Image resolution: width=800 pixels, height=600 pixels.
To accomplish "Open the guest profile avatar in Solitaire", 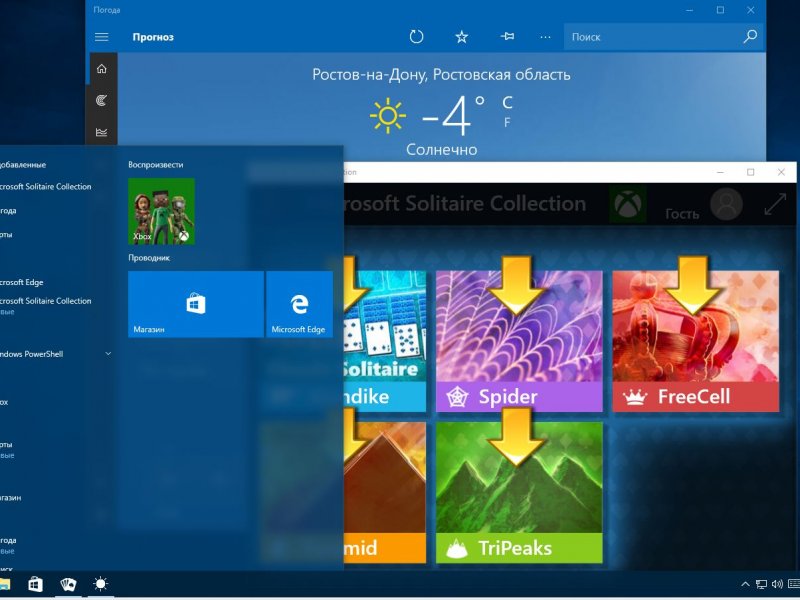I will pos(726,204).
